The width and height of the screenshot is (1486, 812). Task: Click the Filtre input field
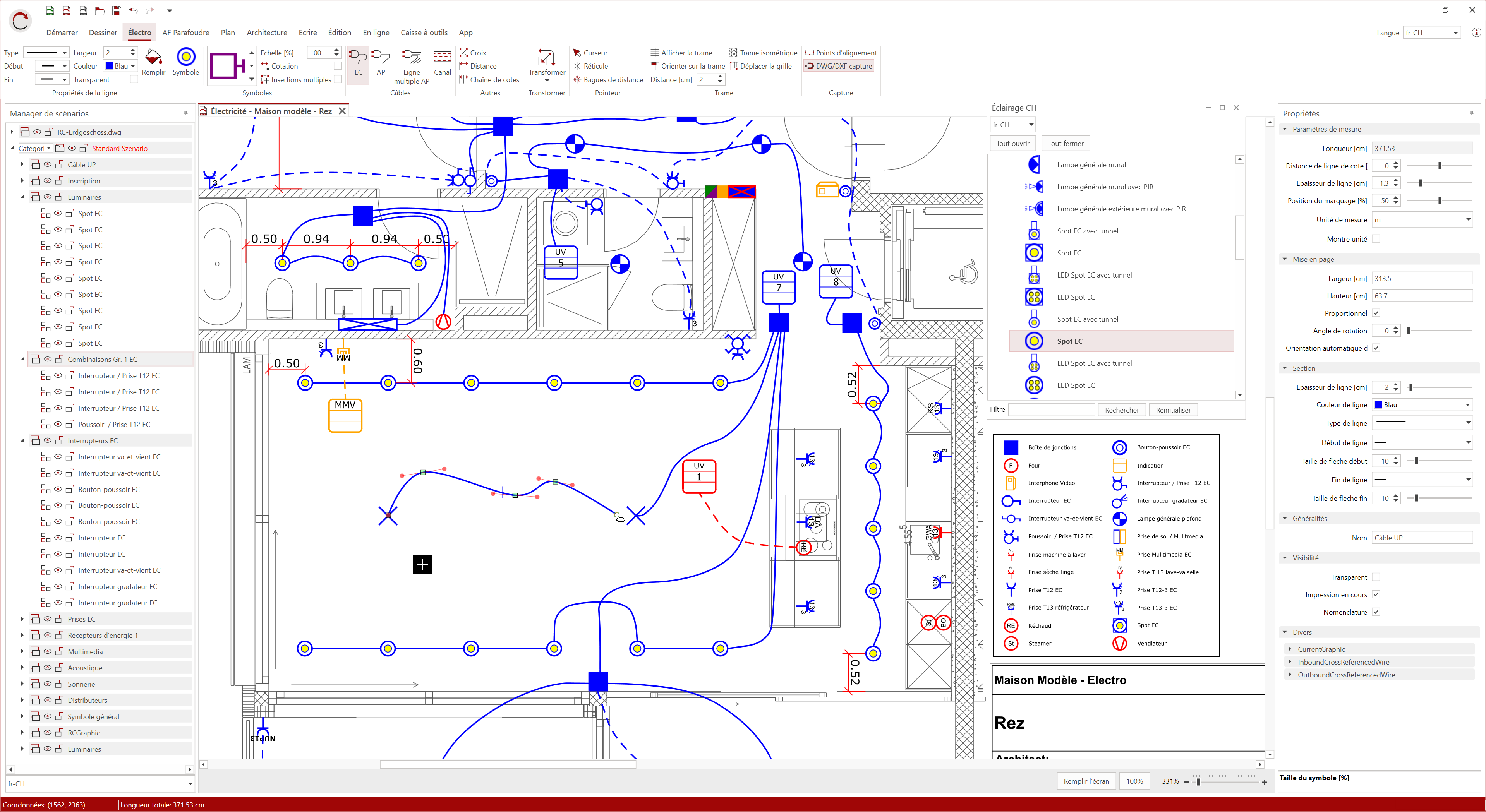(x=1051, y=410)
